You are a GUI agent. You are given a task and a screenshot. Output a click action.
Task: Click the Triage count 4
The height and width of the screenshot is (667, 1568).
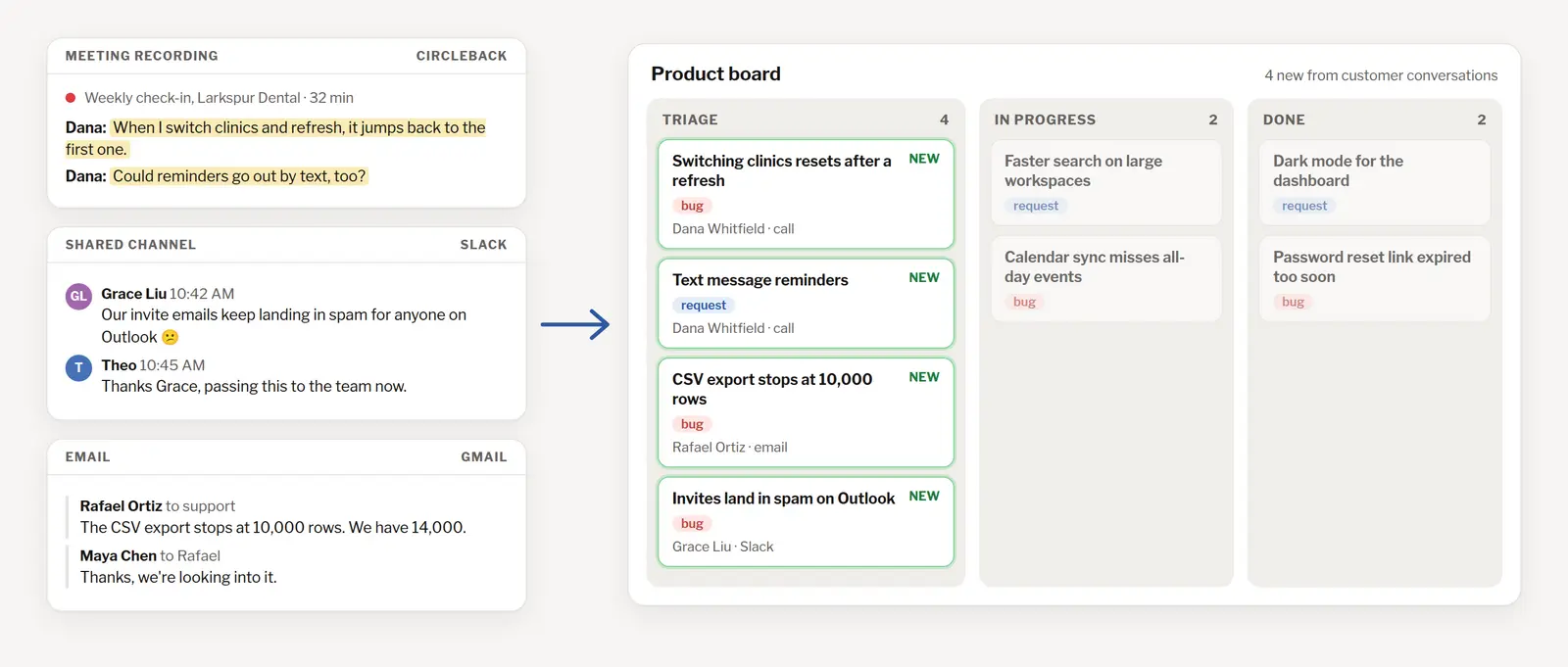945,119
